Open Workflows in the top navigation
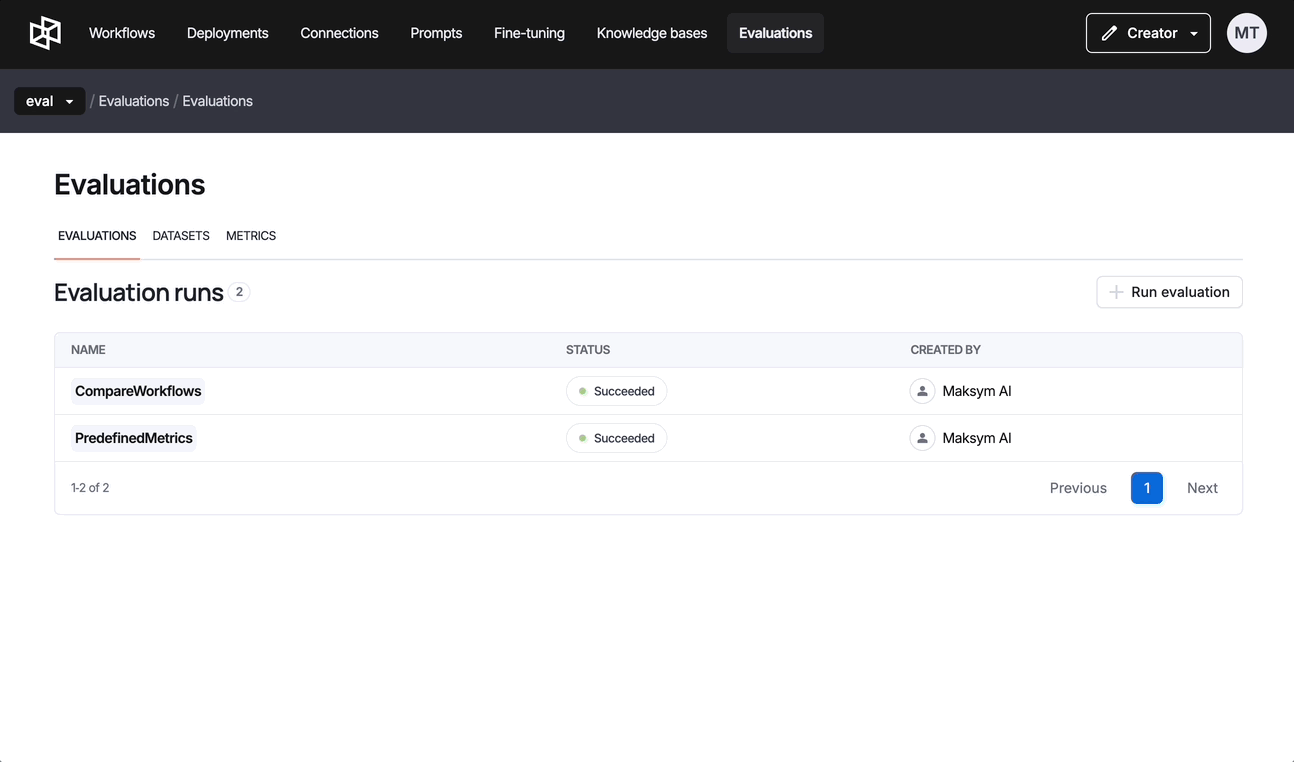Image resolution: width=1294 pixels, height=762 pixels. [122, 33]
